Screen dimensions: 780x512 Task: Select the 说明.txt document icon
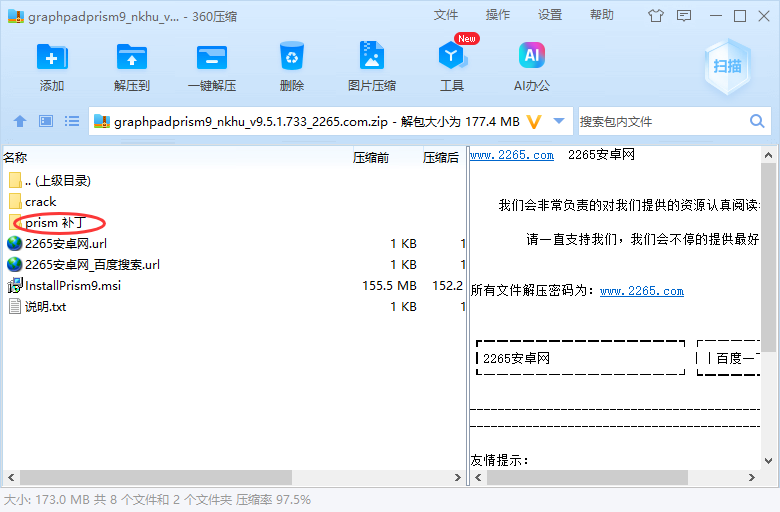(x=15, y=306)
